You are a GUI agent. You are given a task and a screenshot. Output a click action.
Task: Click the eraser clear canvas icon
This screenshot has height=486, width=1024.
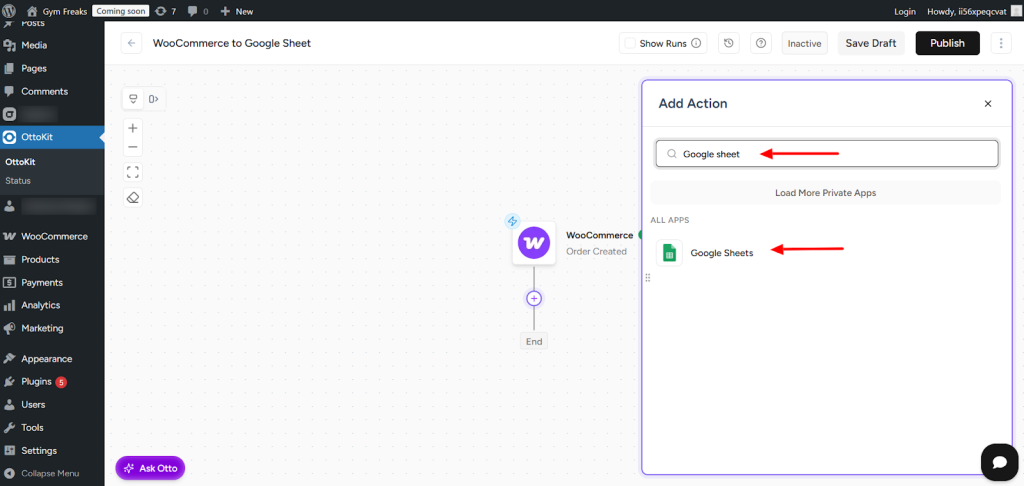point(133,198)
